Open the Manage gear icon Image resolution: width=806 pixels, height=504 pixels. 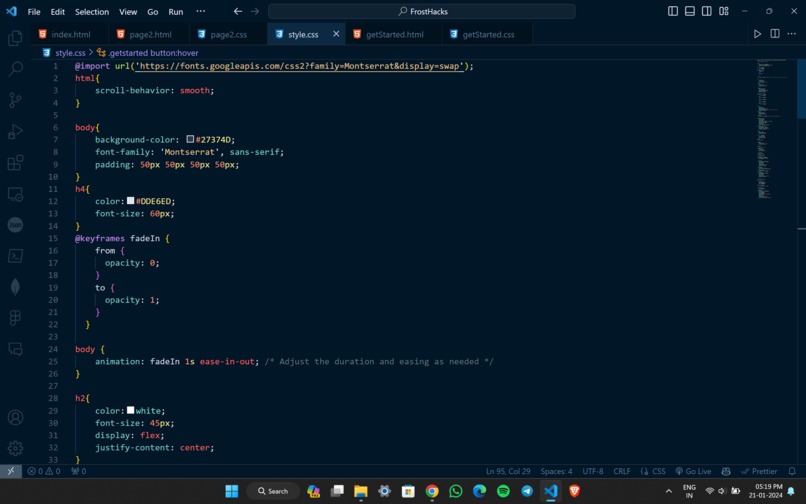point(15,448)
